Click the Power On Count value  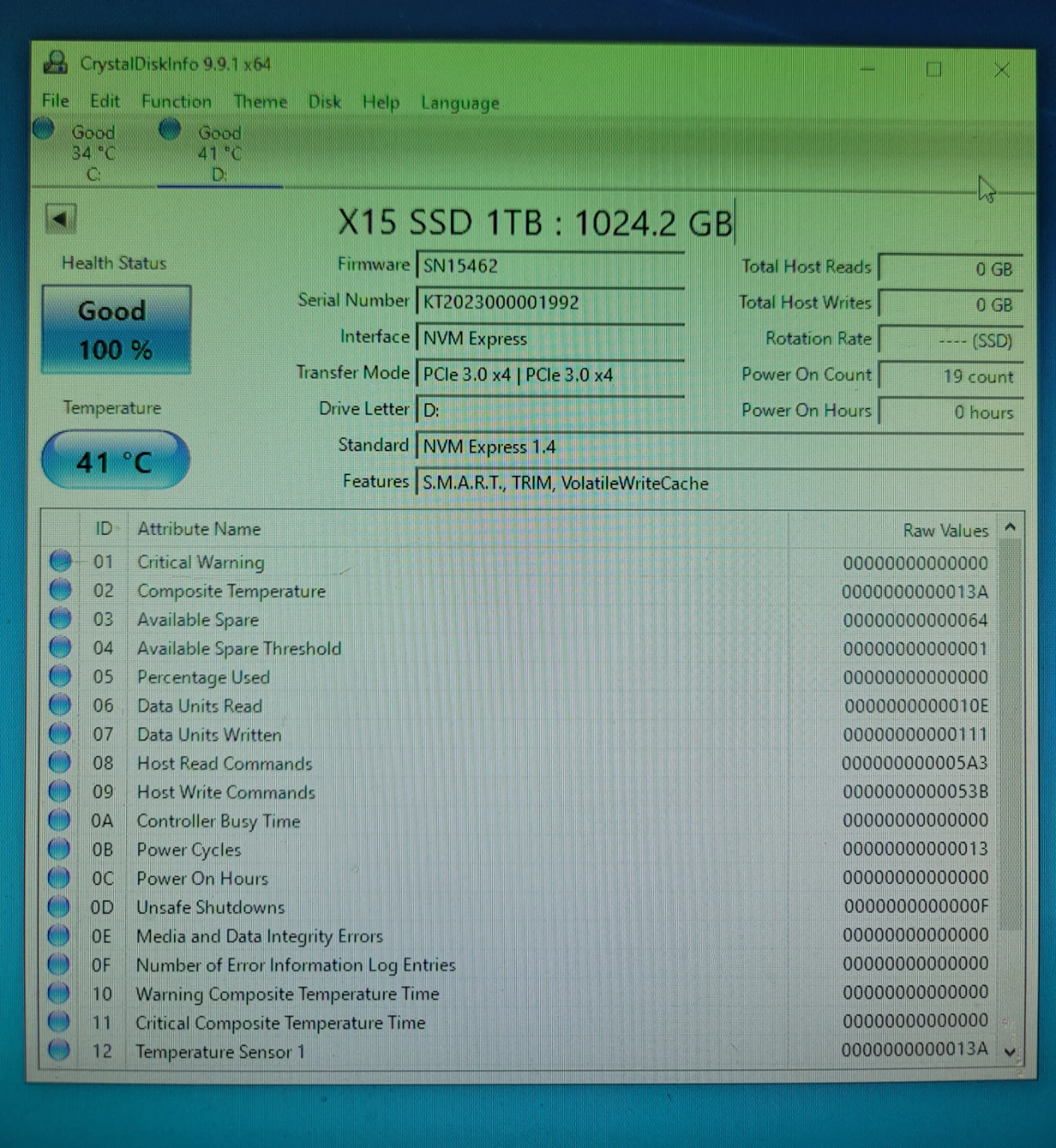tap(950, 376)
